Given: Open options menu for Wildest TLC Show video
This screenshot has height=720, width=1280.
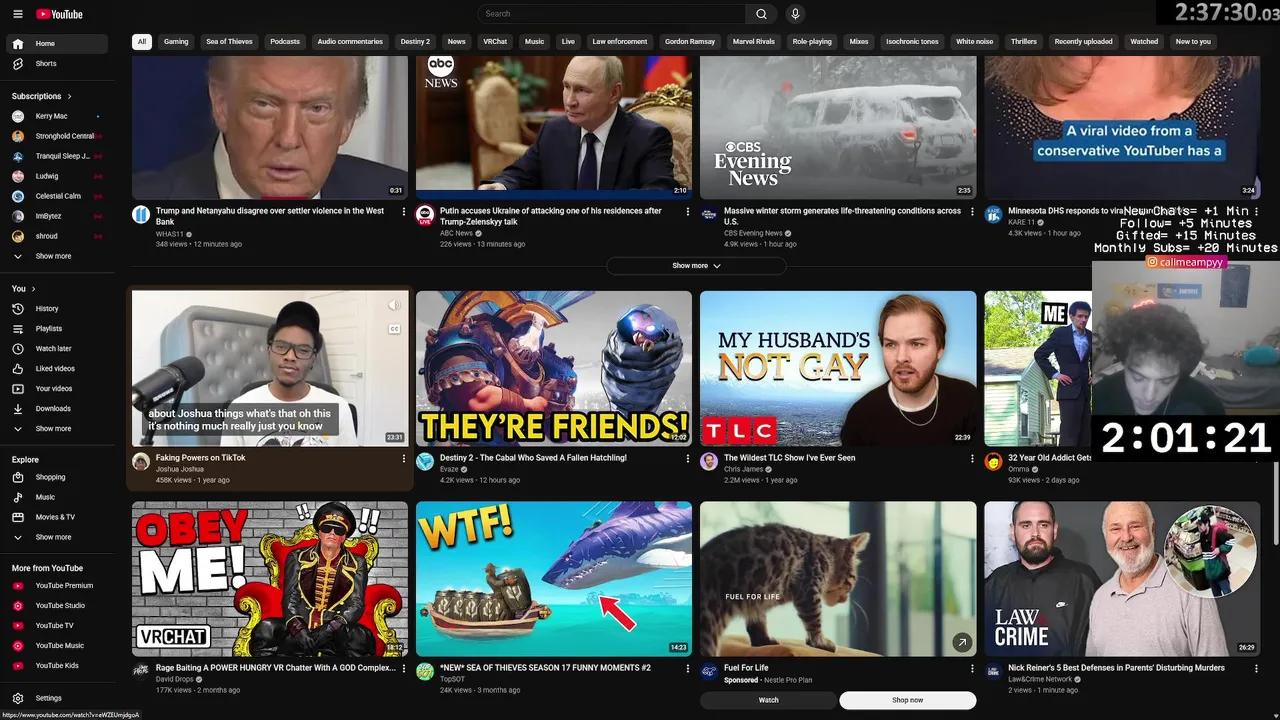Looking at the screenshot, I should coord(972,459).
